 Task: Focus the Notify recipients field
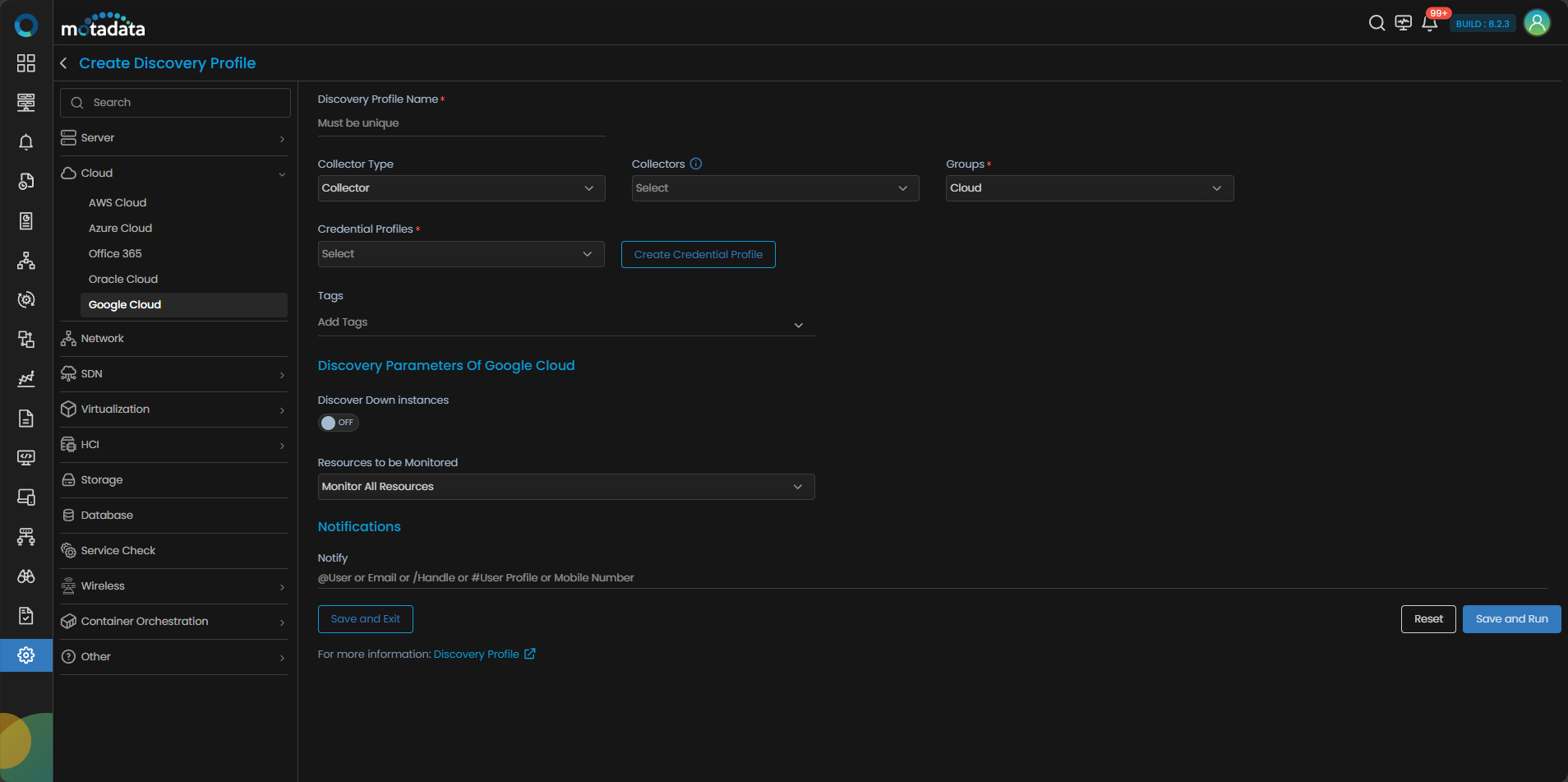pos(933,578)
